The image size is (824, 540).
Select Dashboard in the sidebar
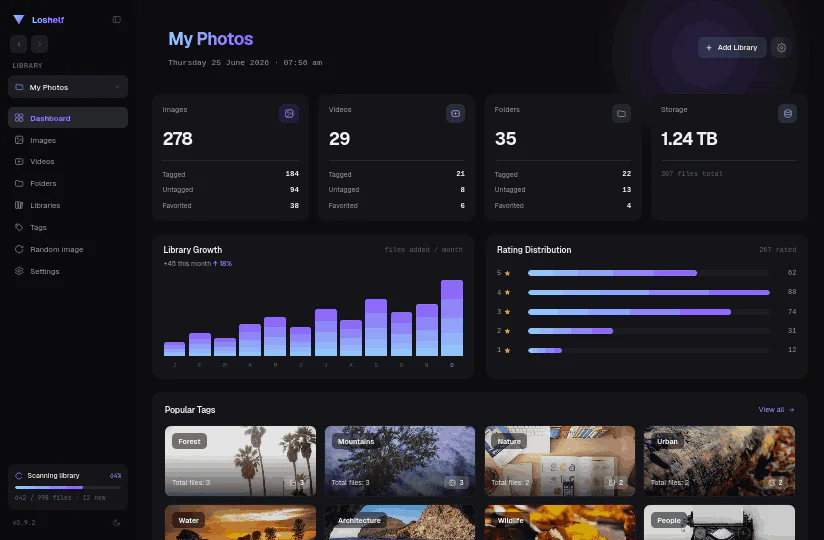click(x=68, y=118)
